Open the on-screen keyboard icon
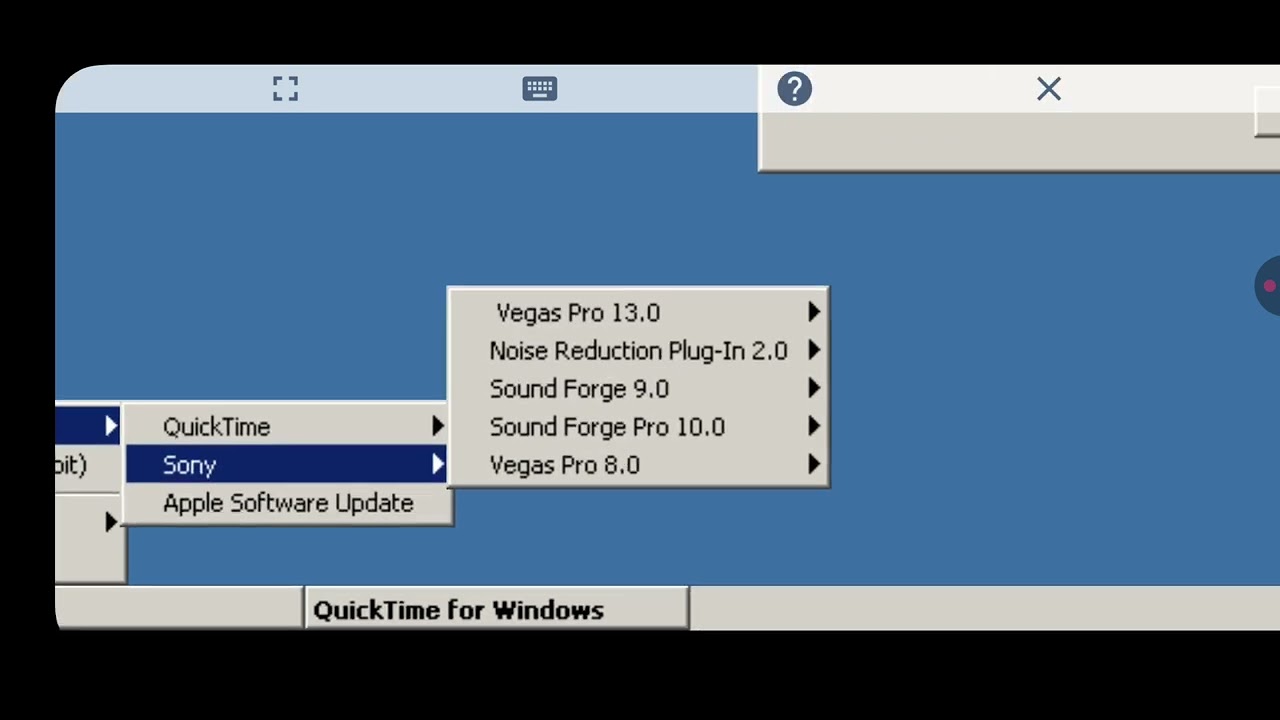 point(540,89)
